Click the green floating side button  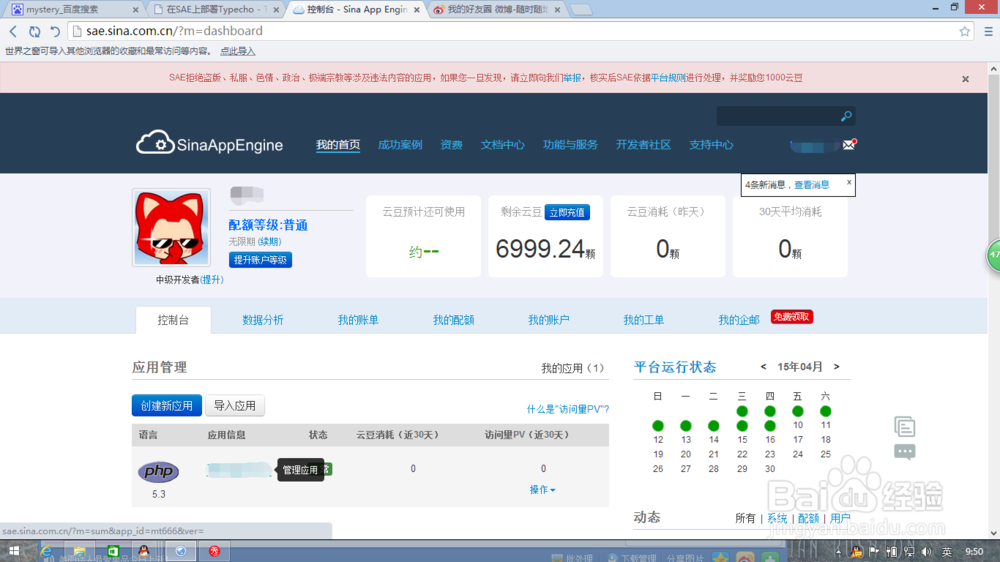994,255
